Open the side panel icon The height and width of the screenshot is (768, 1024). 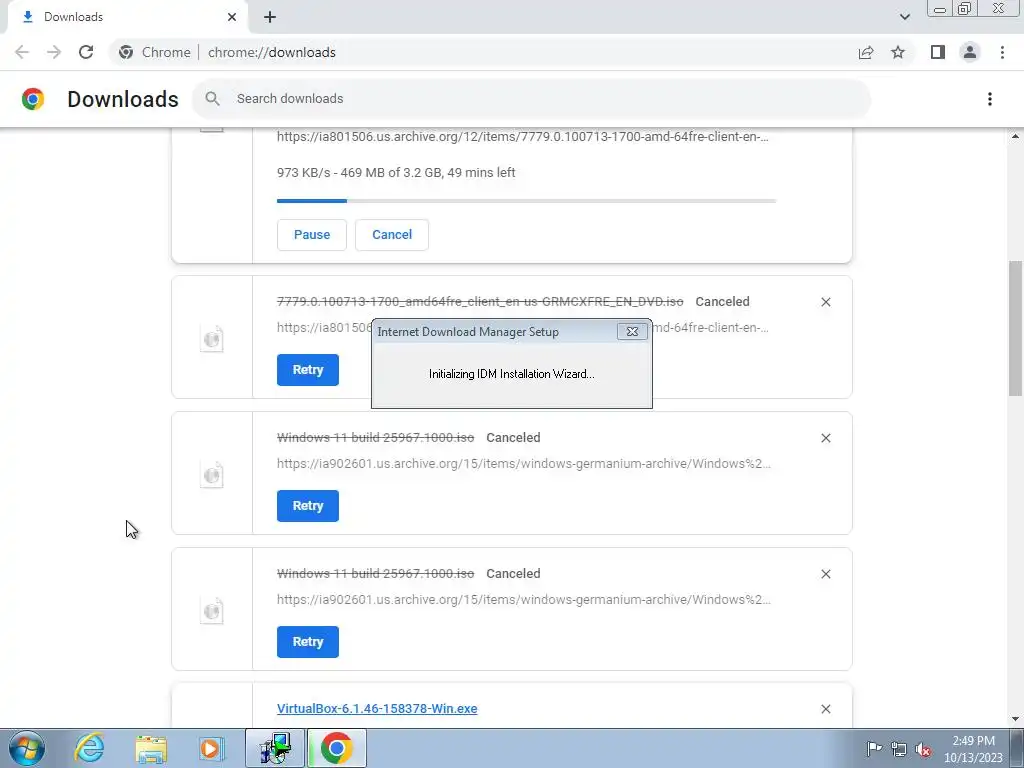coord(938,52)
